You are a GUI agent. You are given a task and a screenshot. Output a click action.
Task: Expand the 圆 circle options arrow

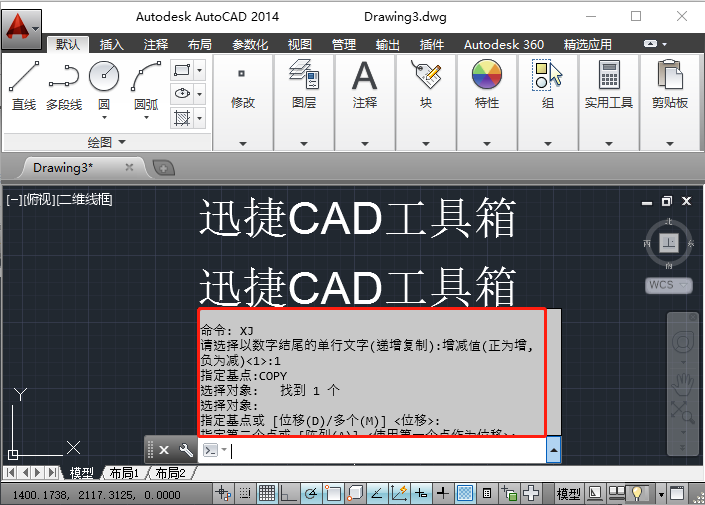tap(104, 117)
